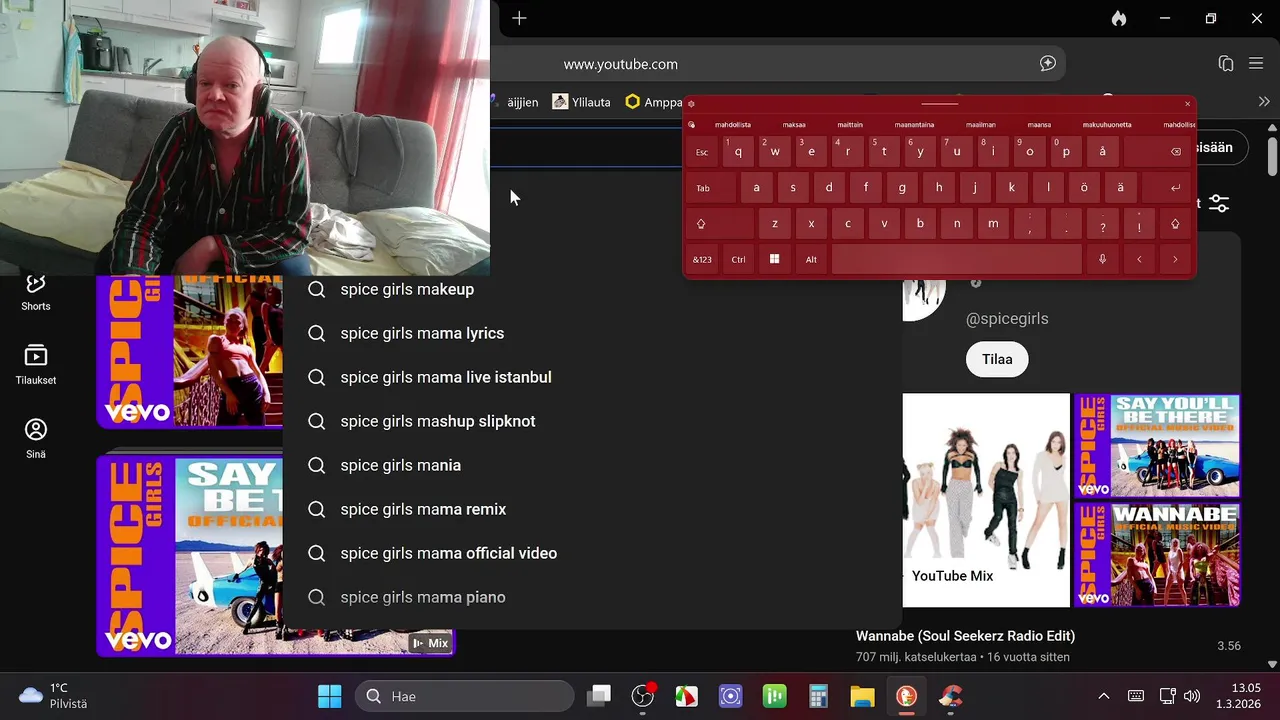The width and height of the screenshot is (1280, 720).
Task: Toggle the Alt key on touch keyboard
Action: click(x=811, y=259)
